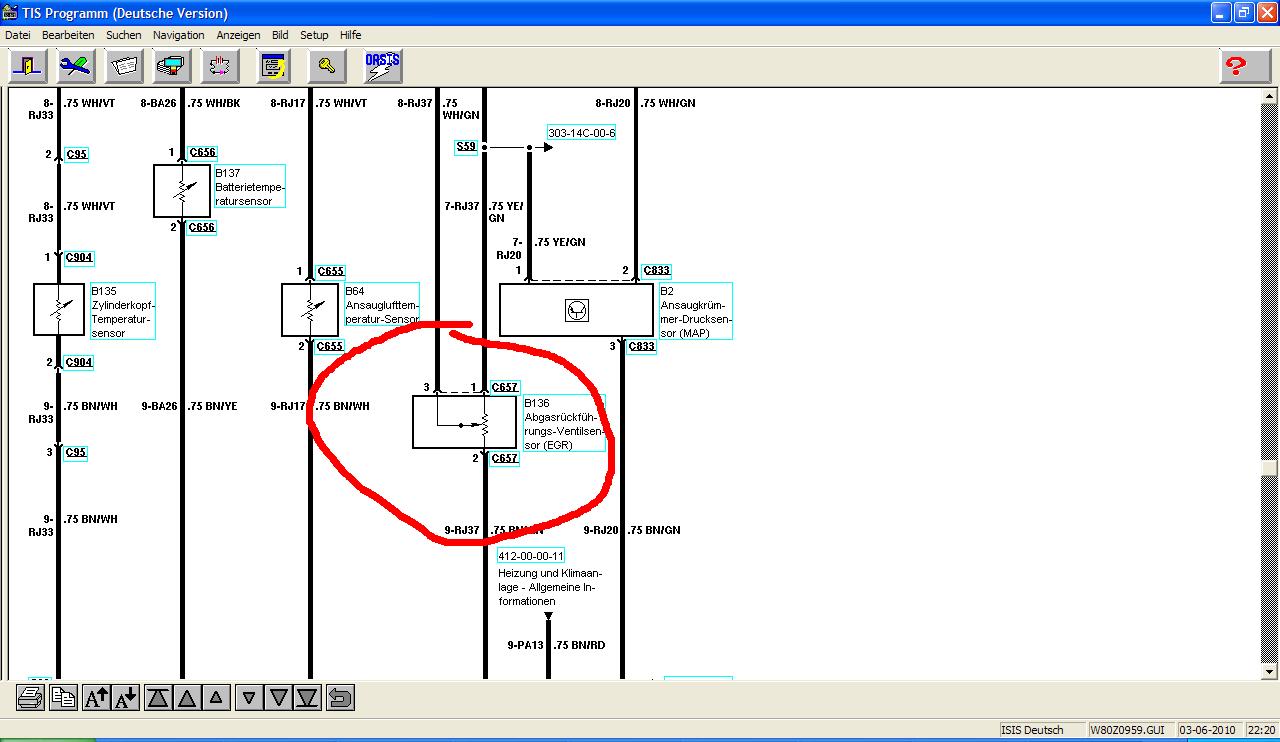Screen dimensions: 1280x742
Task: Open the Setup menu
Action: point(314,35)
